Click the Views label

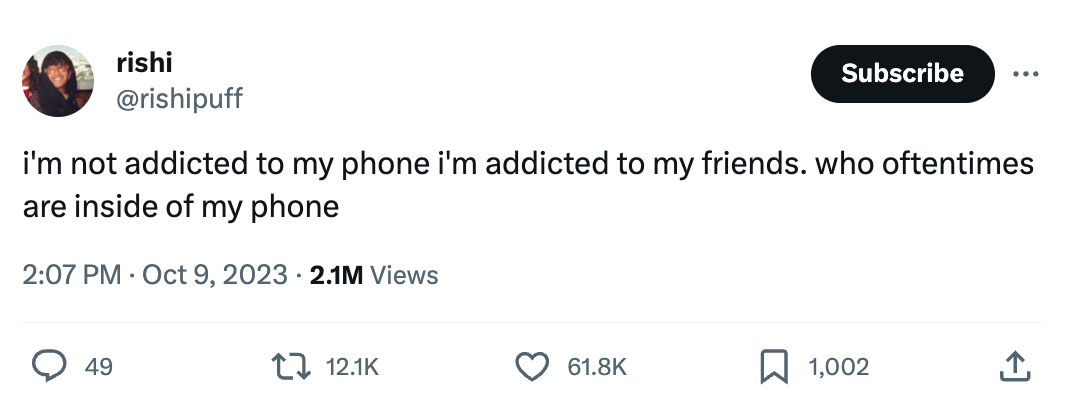pyautogui.click(x=404, y=275)
